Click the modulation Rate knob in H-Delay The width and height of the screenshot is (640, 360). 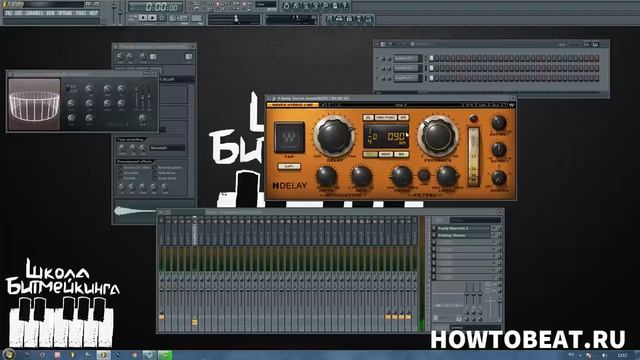(361, 177)
